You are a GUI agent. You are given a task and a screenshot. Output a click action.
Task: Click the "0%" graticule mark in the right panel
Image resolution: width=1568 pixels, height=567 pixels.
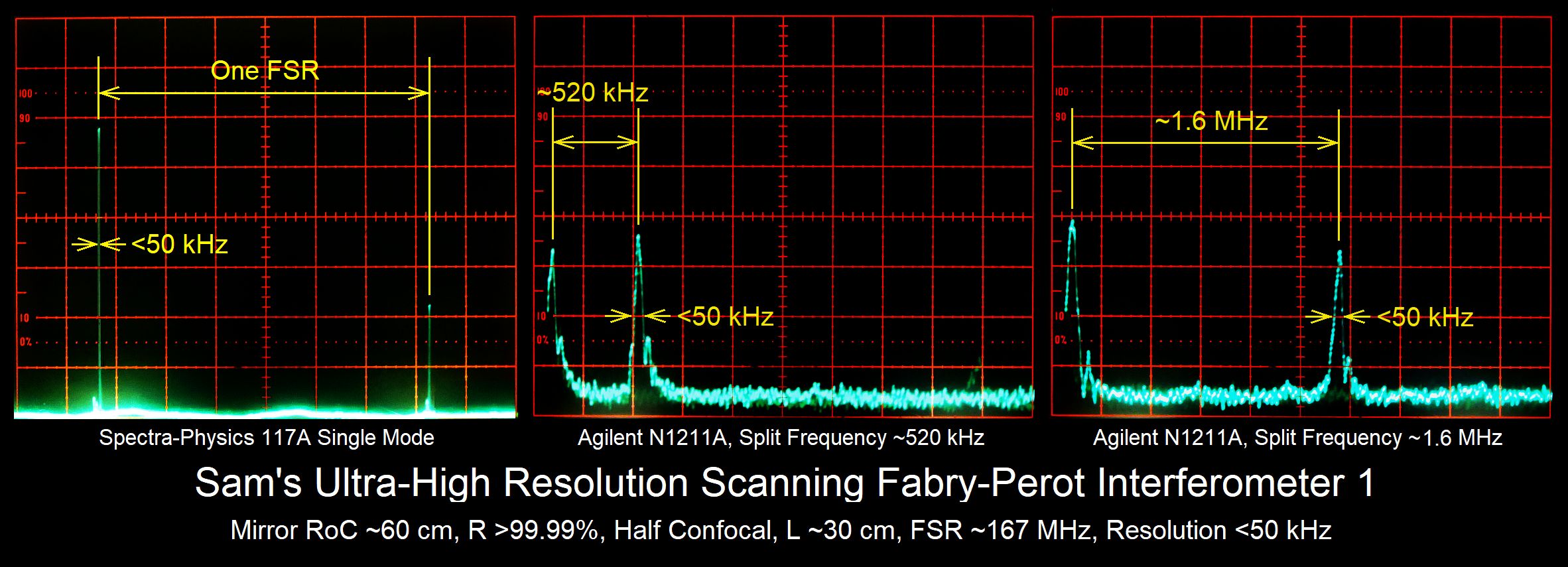[1061, 340]
